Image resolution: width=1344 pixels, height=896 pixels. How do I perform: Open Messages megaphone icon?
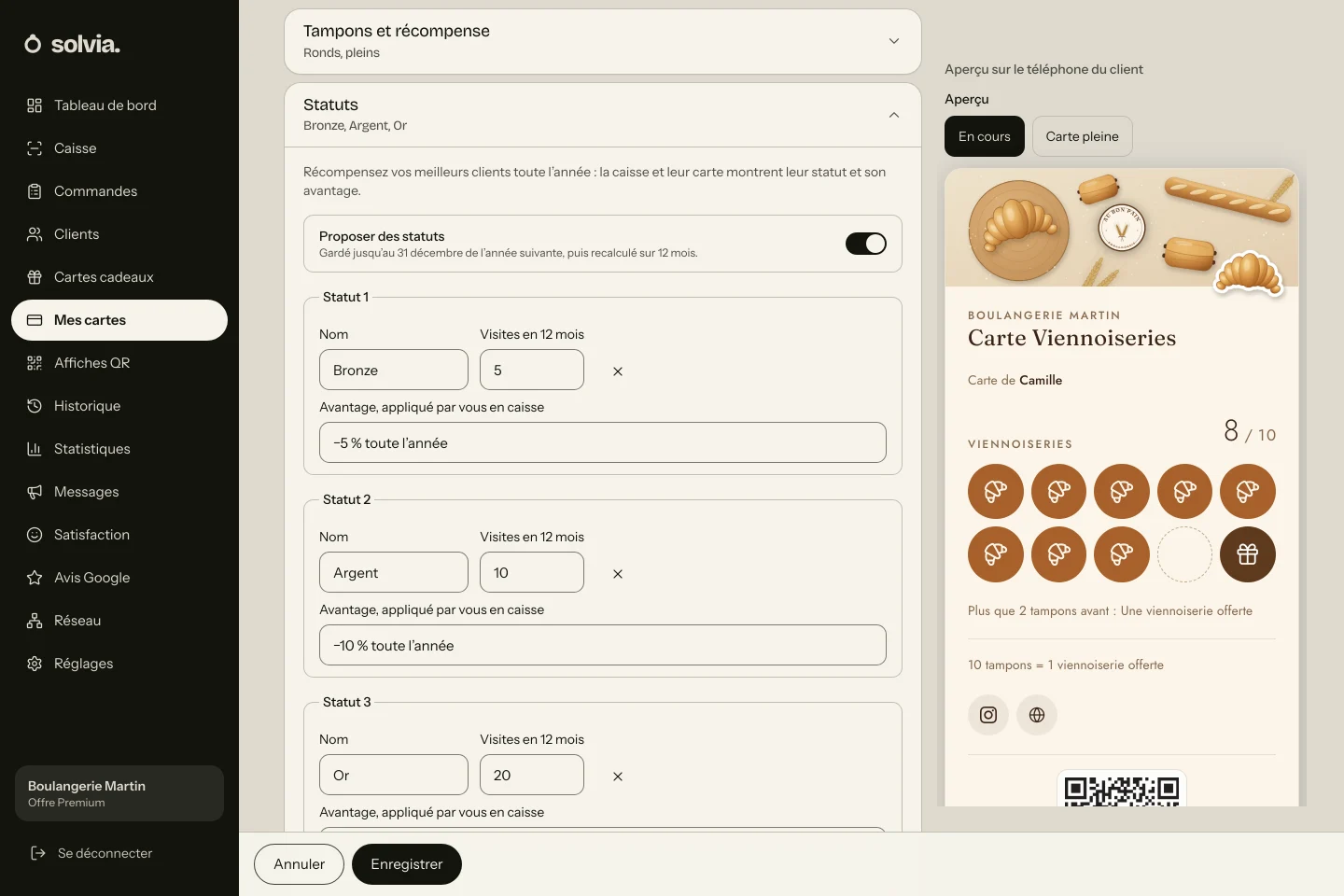pos(35,492)
